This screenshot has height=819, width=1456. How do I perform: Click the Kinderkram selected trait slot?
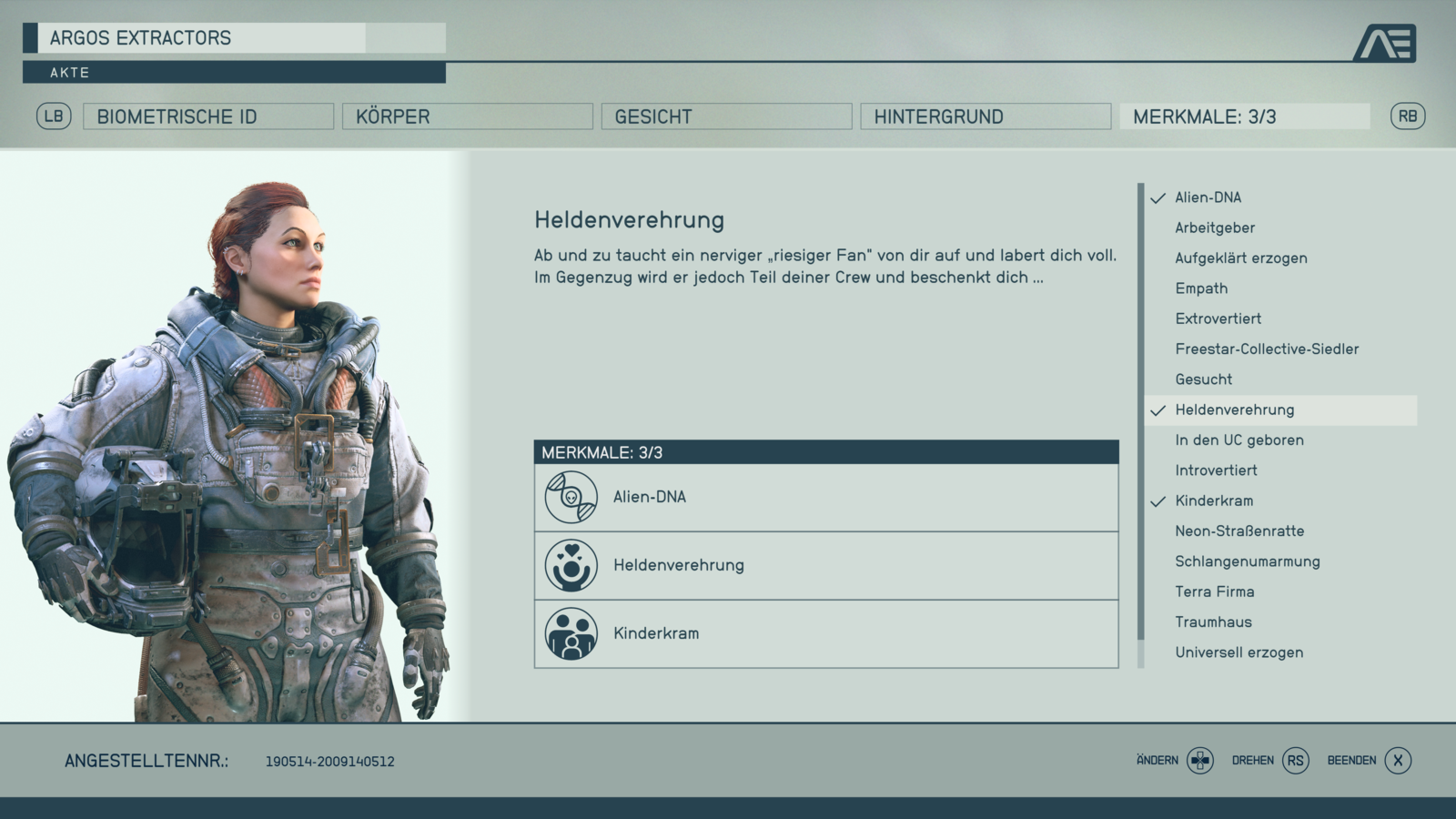pyautogui.click(x=826, y=634)
